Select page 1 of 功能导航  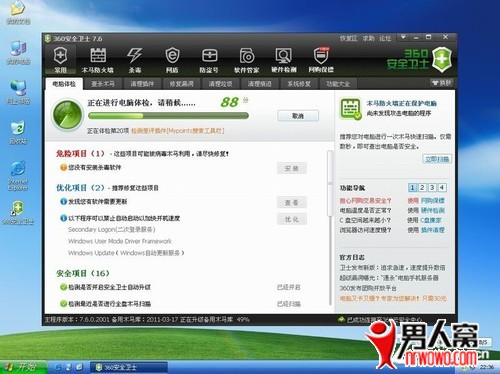[412, 187]
